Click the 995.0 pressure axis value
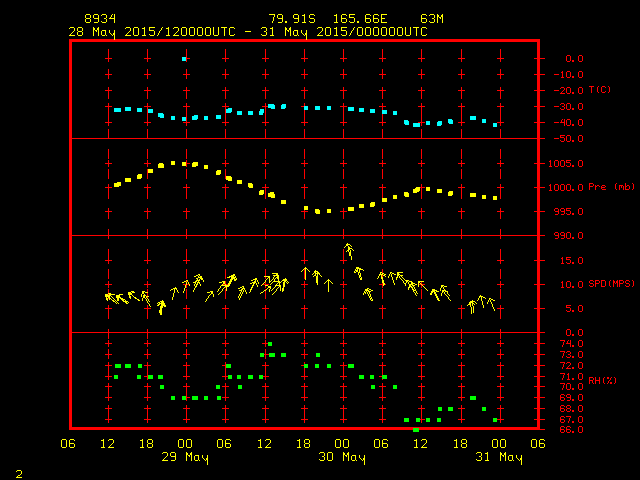 pyautogui.click(x=568, y=212)
